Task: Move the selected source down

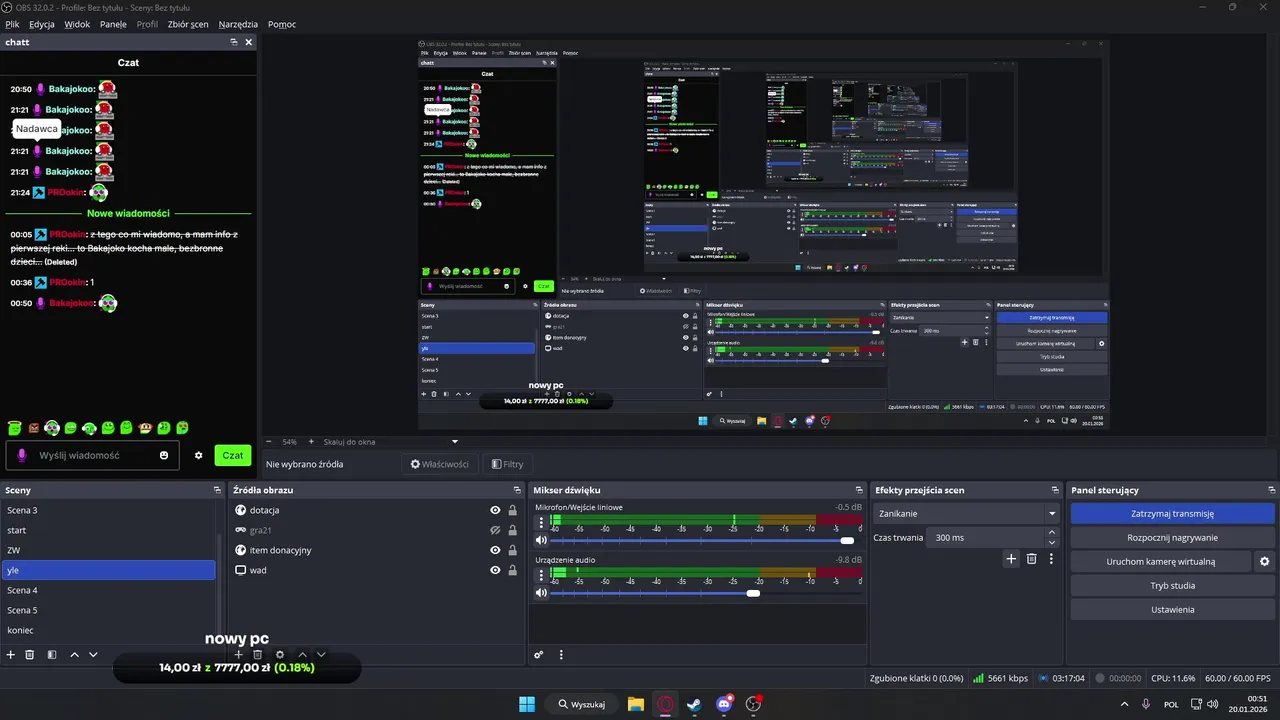Action: (x=321, y=655)
